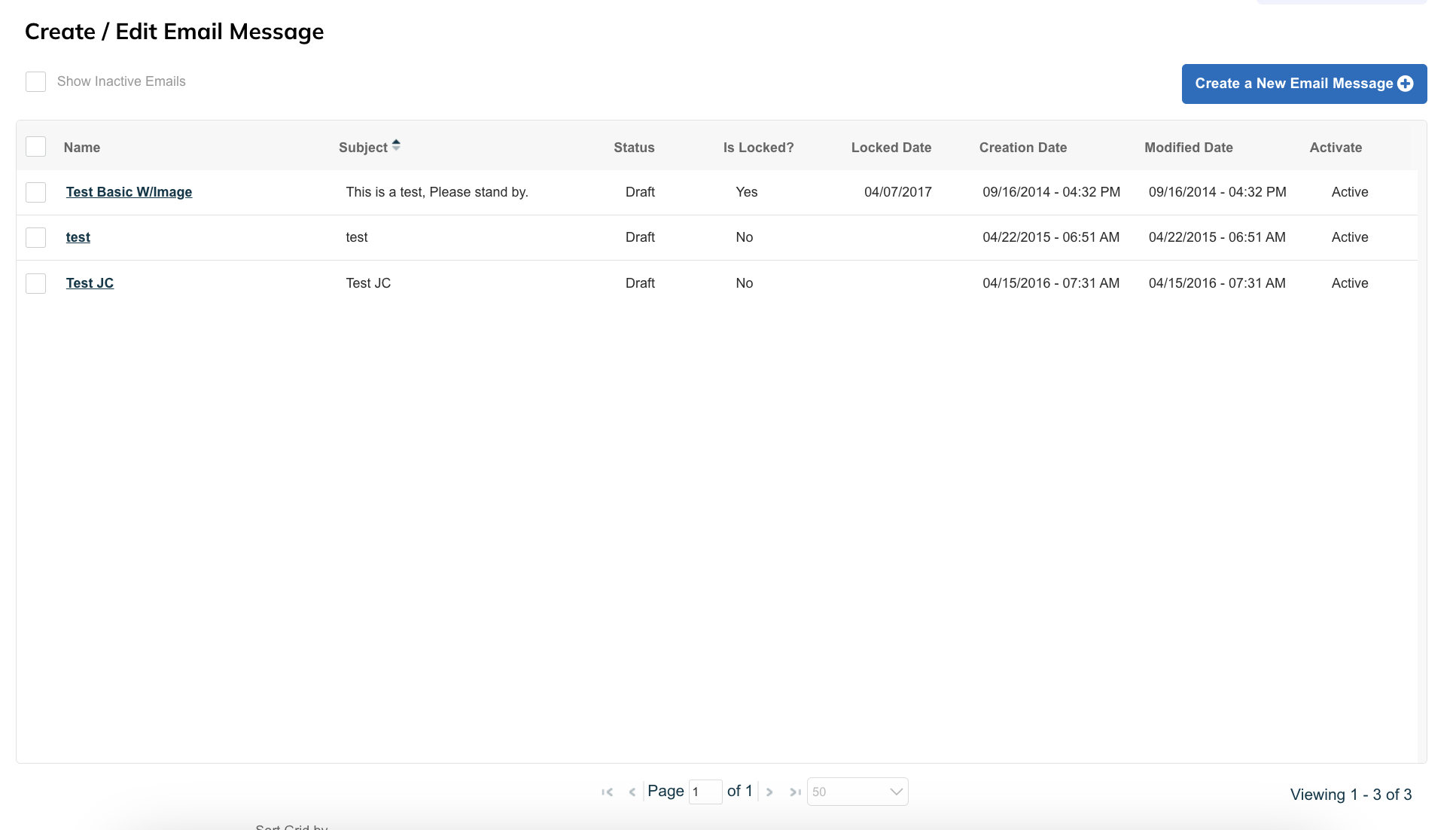Open the rows-per-page dropdown showing 50
The width and height of the screenshot is (1456, 830).
point(857,792)
